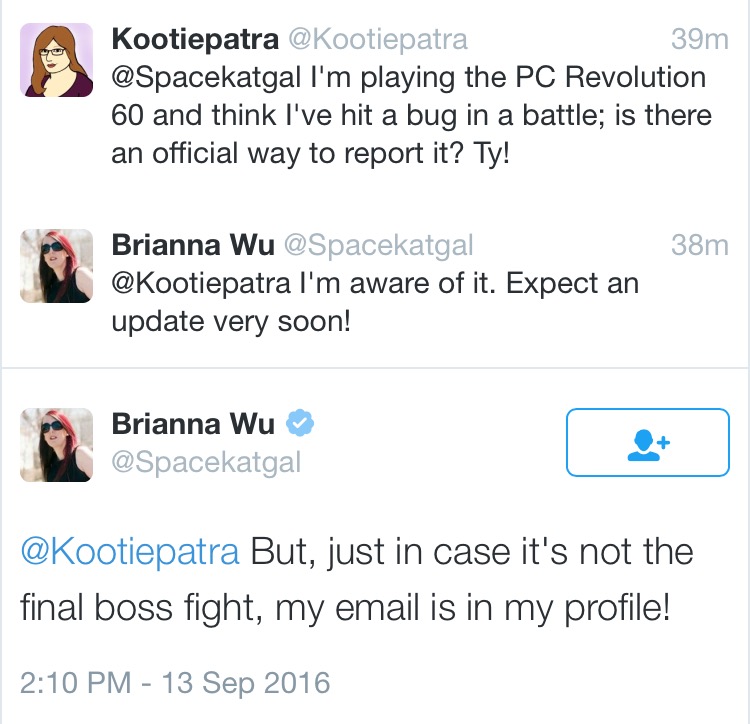This screenshot has height=724, width=750.
Task: Select Brianna Wu name in the main tweet
Action: 193,424
